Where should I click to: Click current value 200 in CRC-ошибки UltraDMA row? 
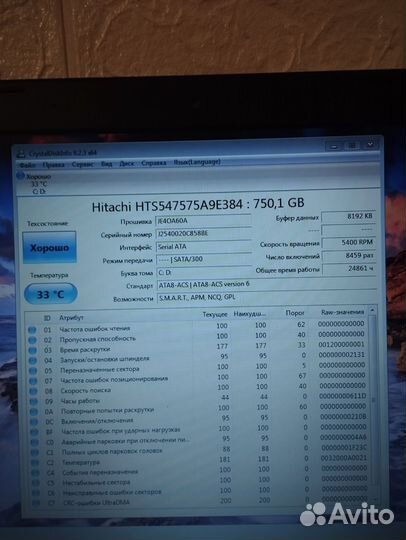226,500
